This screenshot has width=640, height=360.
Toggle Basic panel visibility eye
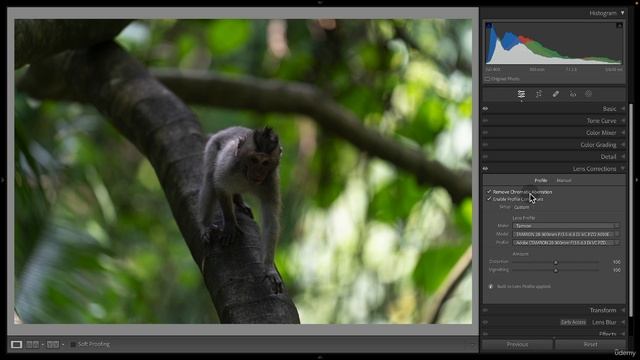coord(485,109)
